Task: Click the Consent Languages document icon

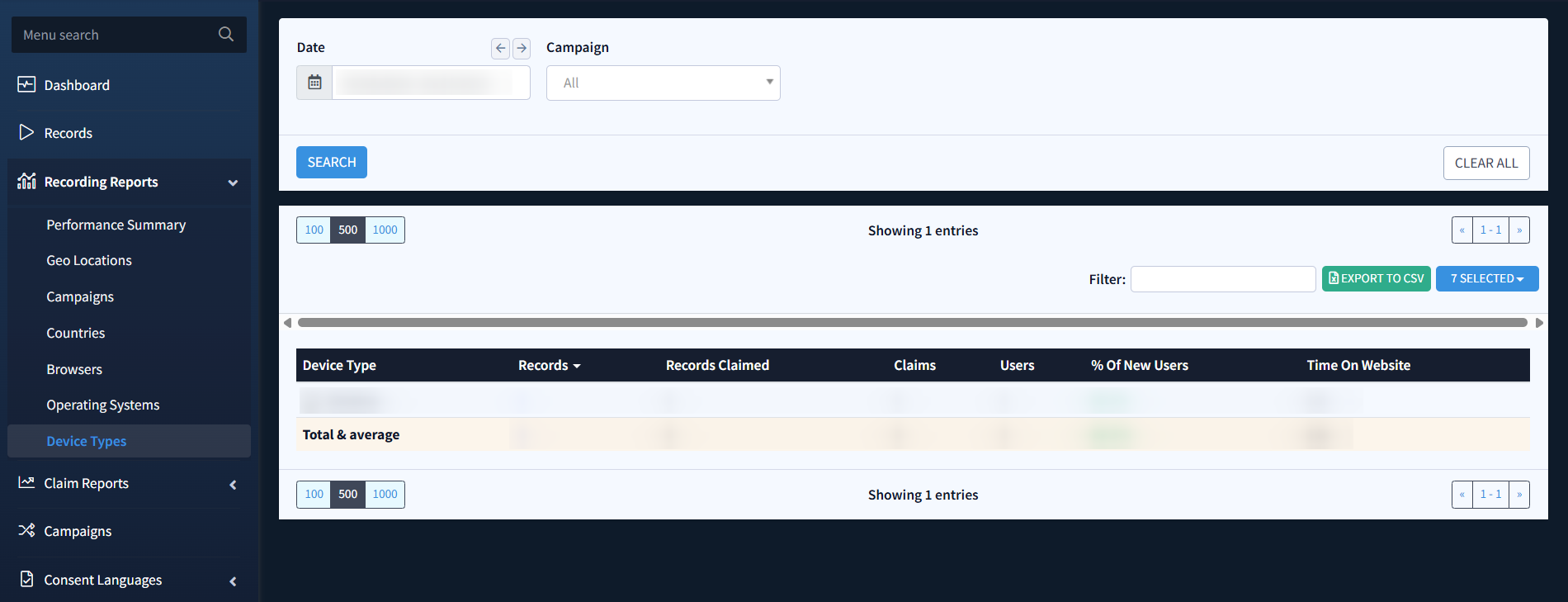Action: coord(26,580)
